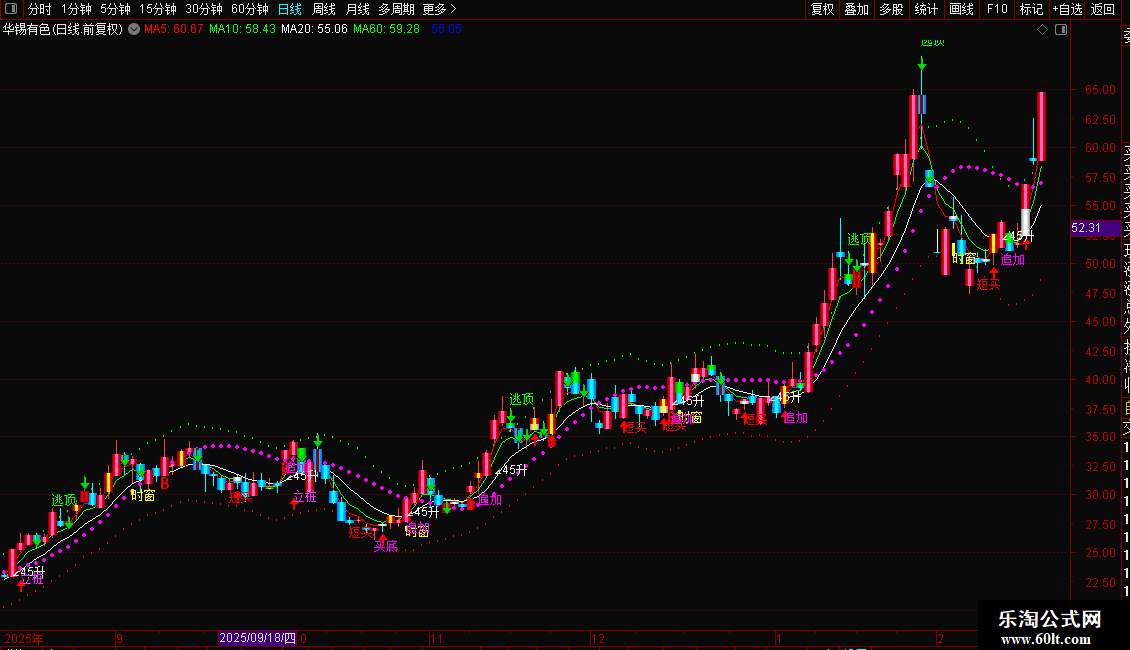Toggle 多股 multi-stock view
The width and height of the screenshot is (1130, 650).
891,9
